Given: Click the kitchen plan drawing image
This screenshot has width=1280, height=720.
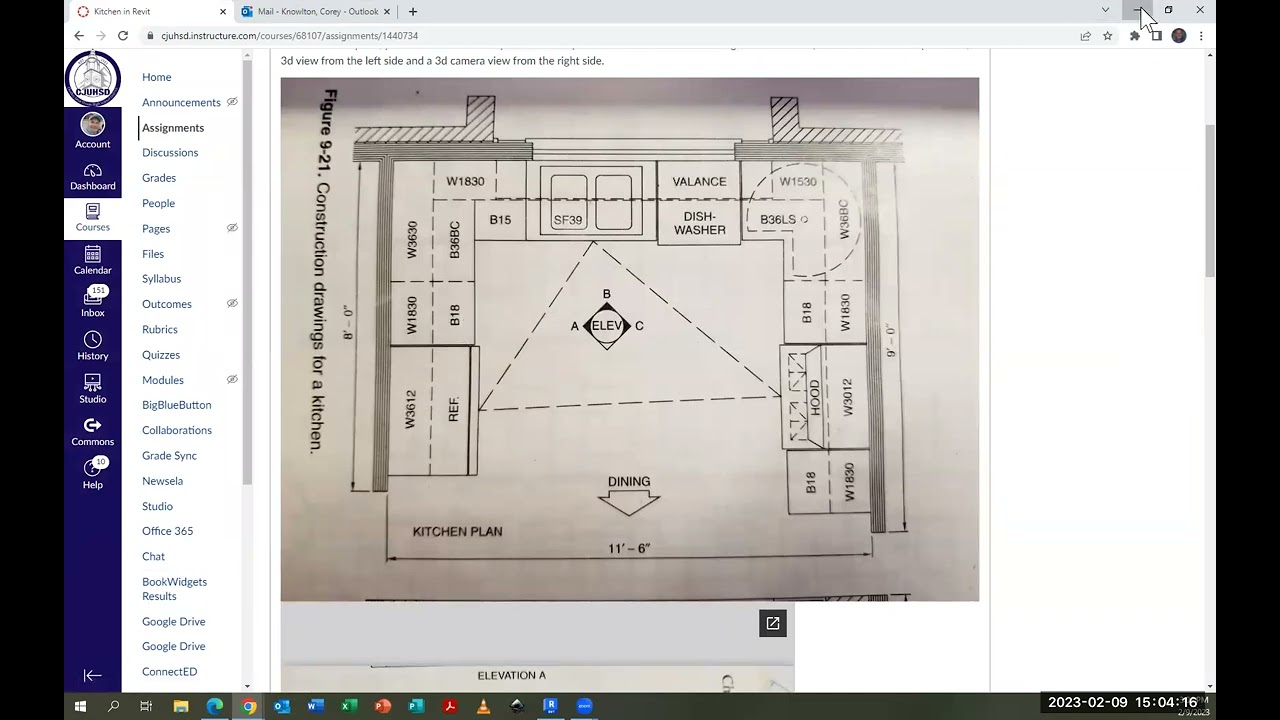Looking at the screenshot, I should (x=630, y=340).
